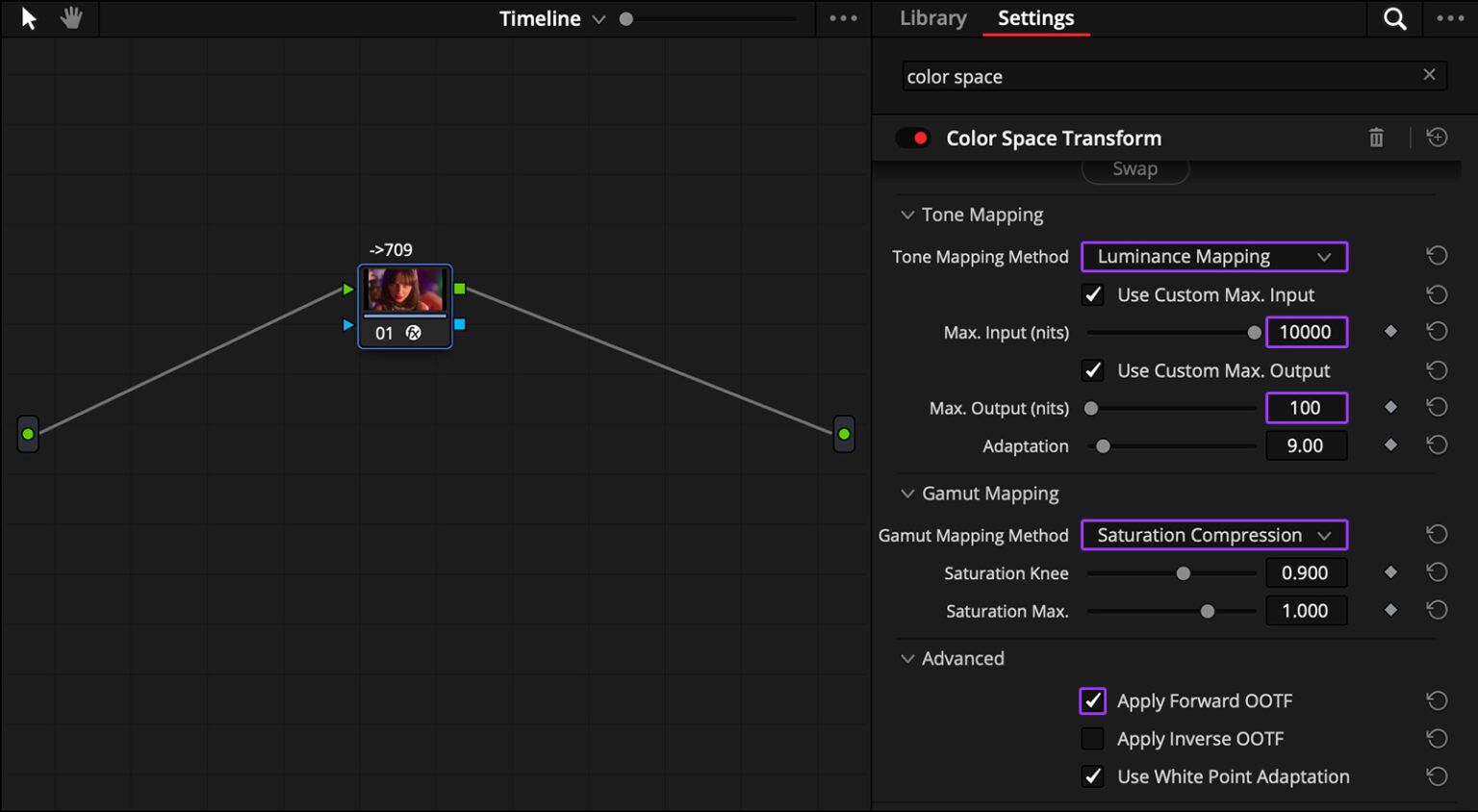The width and height of the screenshot is (1478, 812).
Task: Delete the Color Space Transform effect
Action: [x=1376, y=138]
